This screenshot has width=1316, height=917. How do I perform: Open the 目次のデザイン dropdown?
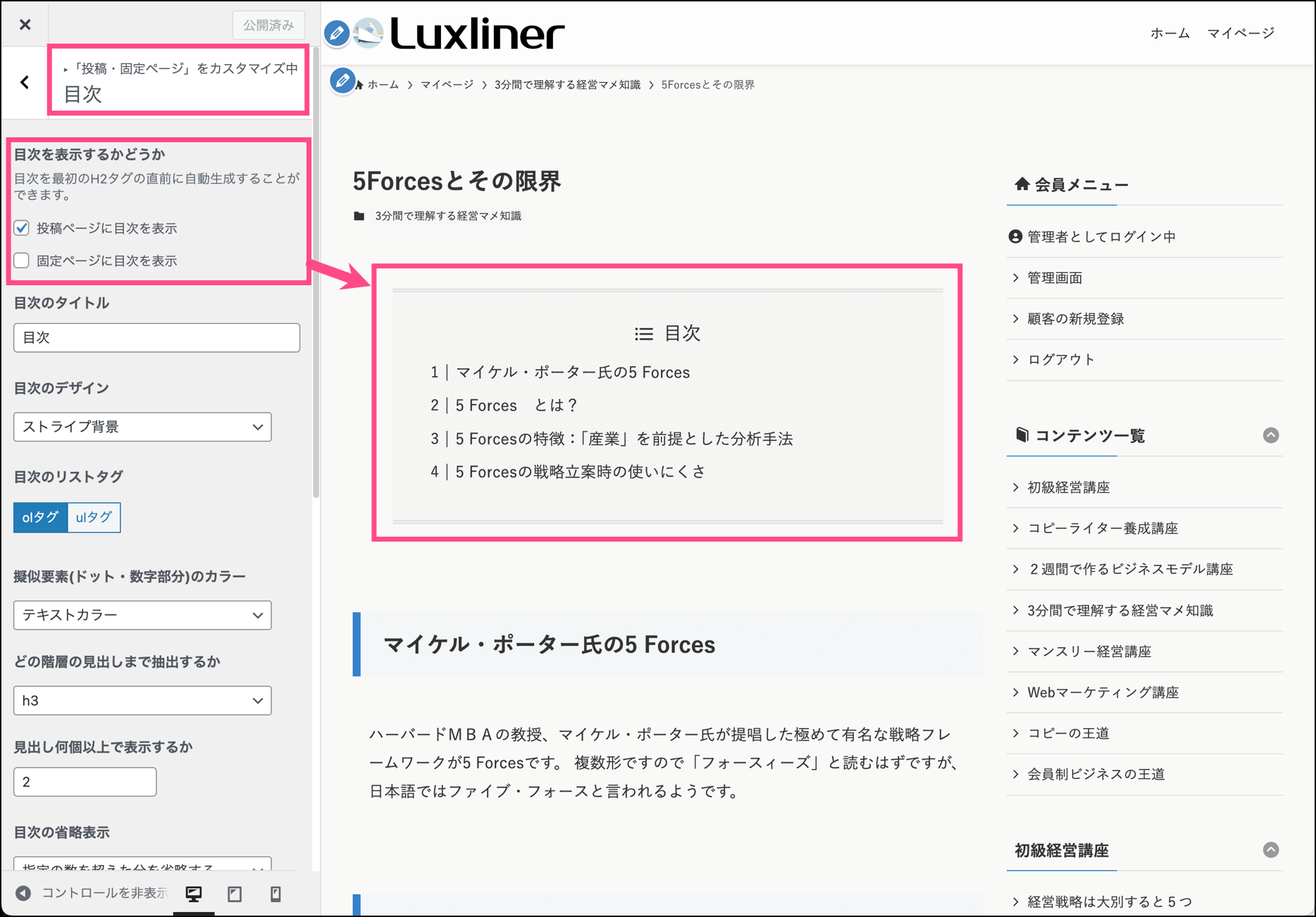[142, 427]
